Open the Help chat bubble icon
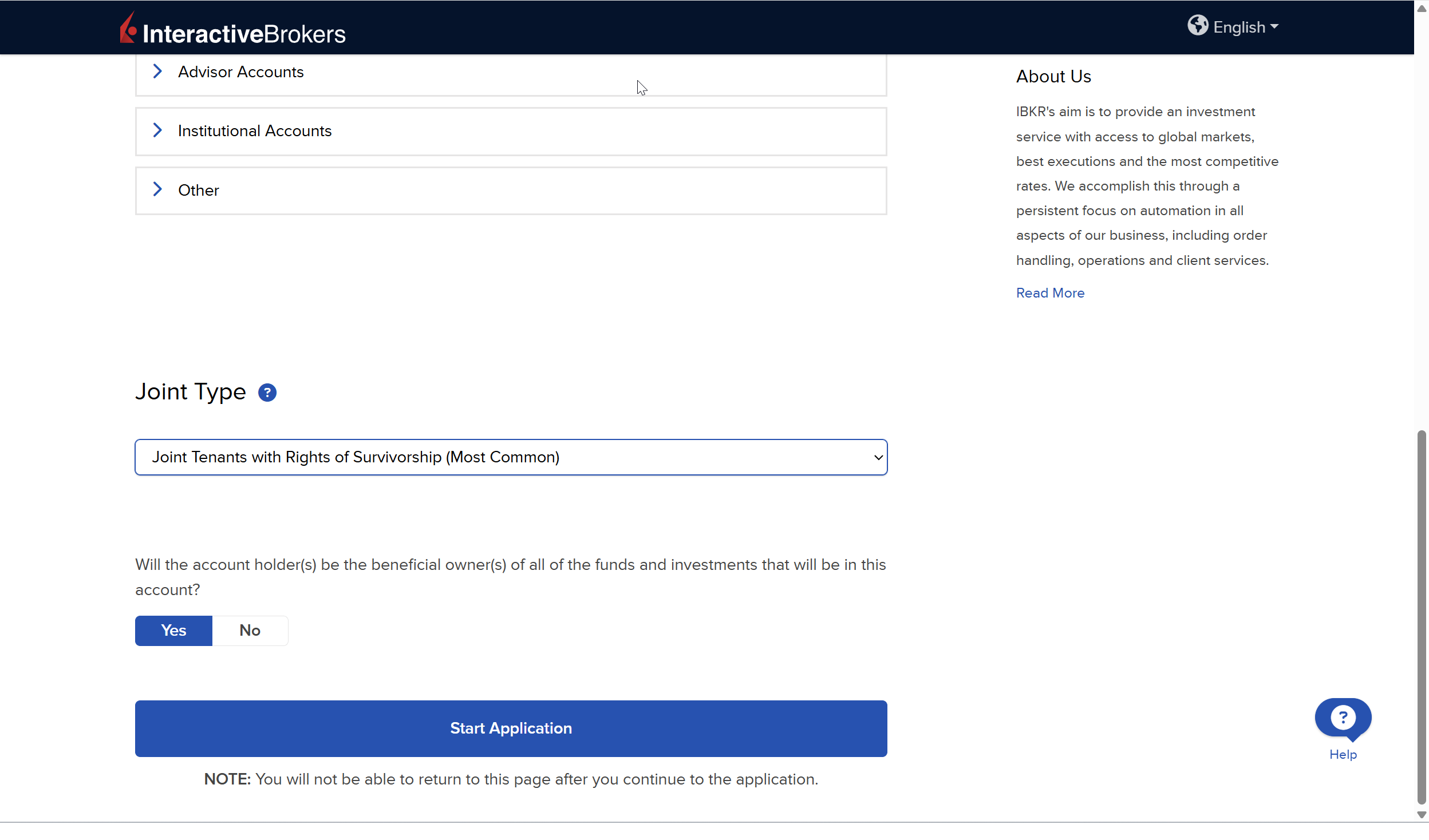The height and width of the screenshot is (840, 1429). [1343, 718]
